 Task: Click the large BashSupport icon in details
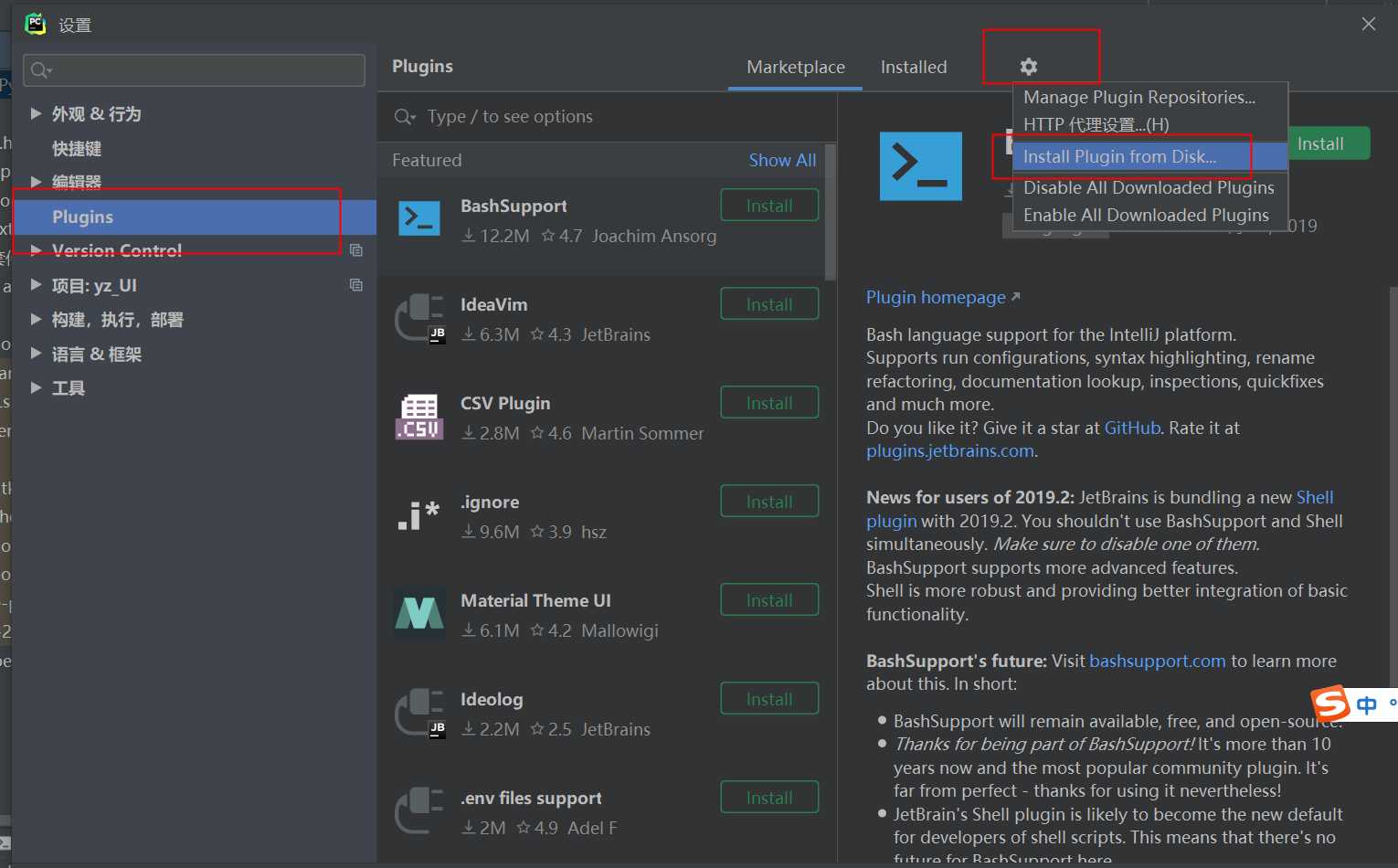[920, 166]
